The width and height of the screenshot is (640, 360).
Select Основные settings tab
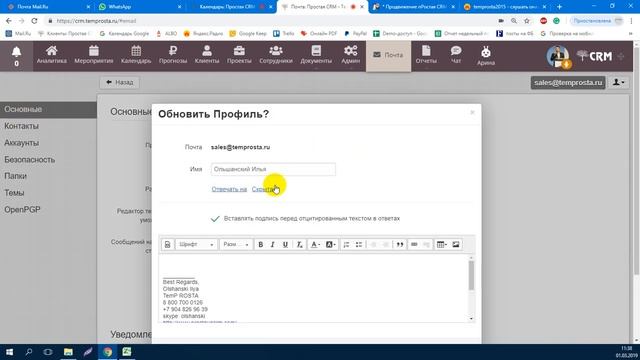(48, 109)
